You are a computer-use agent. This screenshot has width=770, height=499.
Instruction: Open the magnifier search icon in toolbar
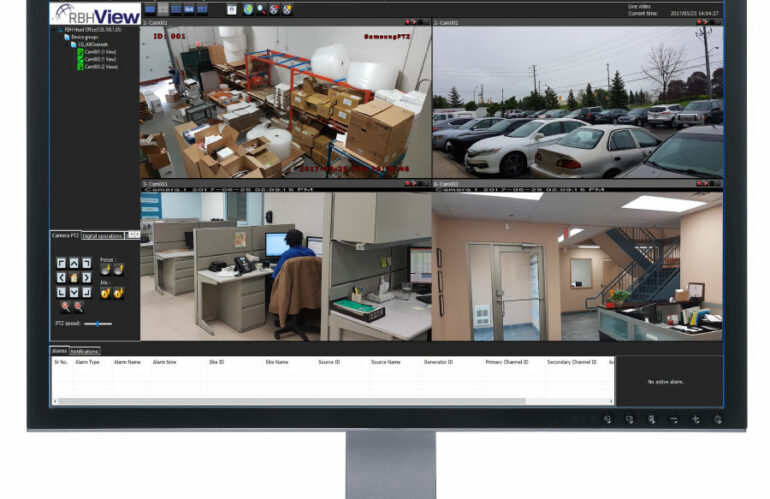[x=261, y=9]
